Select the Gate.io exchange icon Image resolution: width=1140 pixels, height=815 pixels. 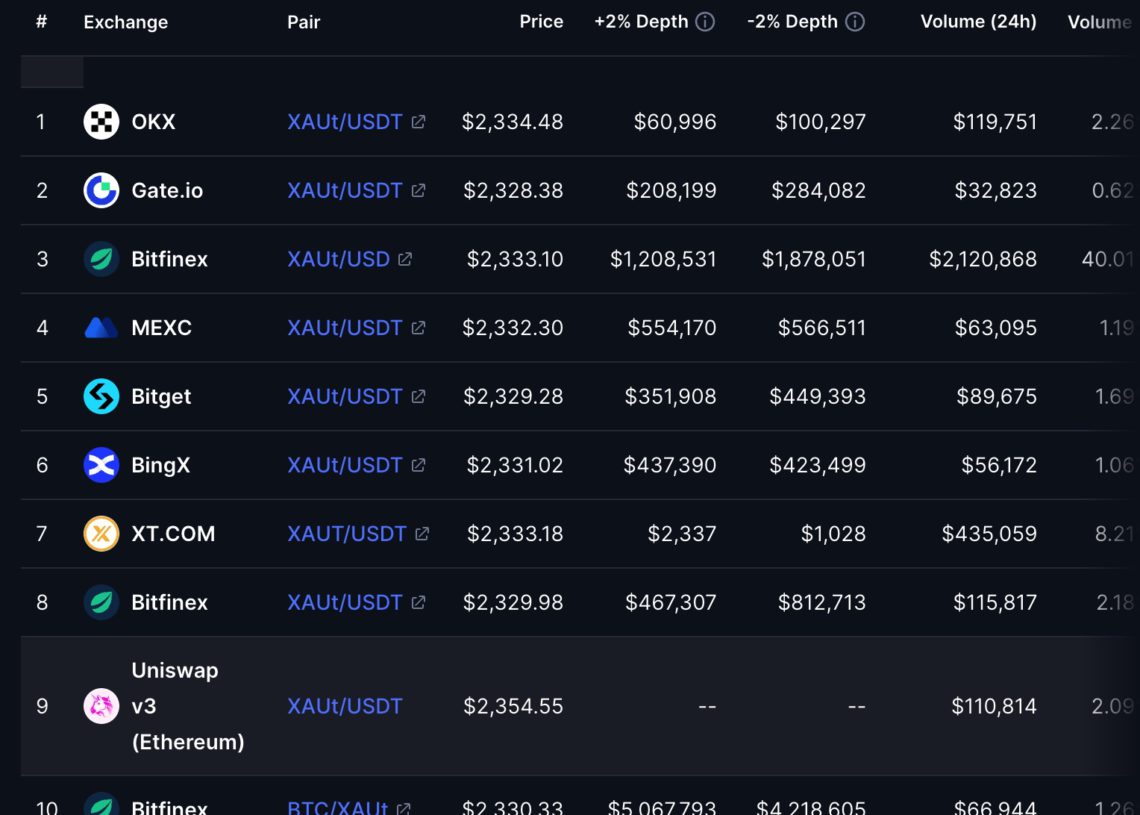100,190
